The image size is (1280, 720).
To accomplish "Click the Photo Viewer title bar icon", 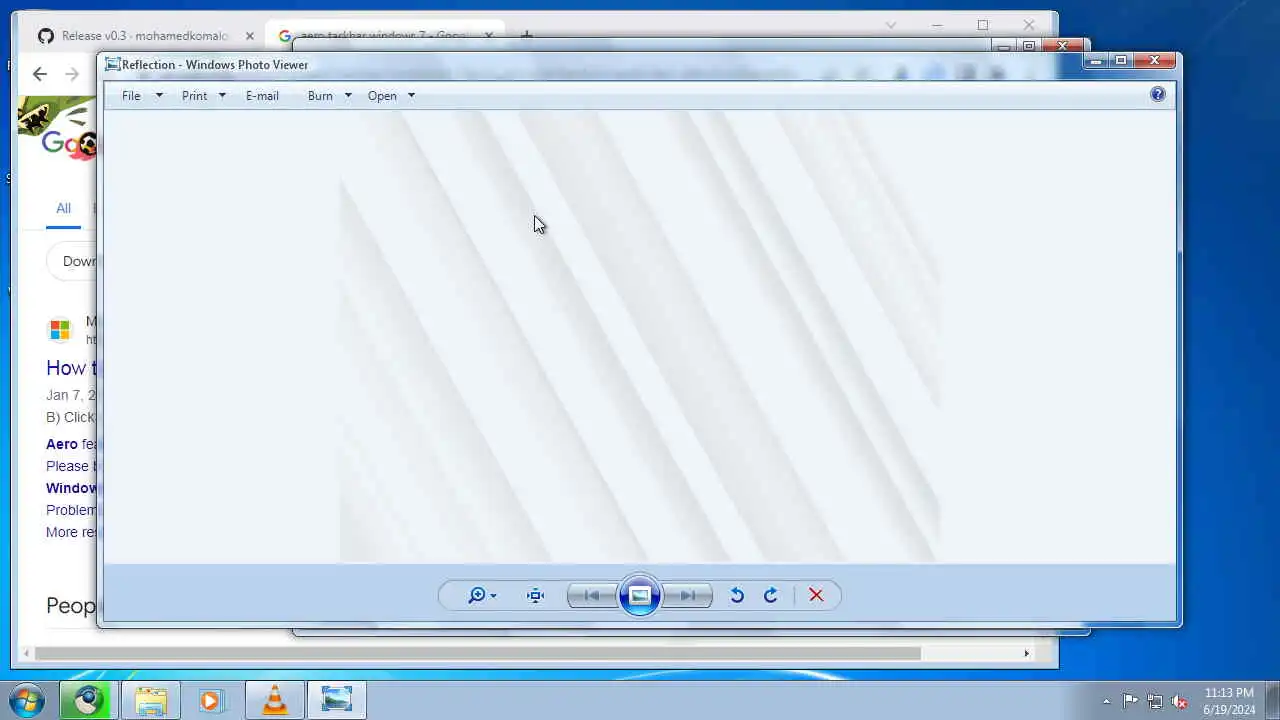I will pos(113,65).
